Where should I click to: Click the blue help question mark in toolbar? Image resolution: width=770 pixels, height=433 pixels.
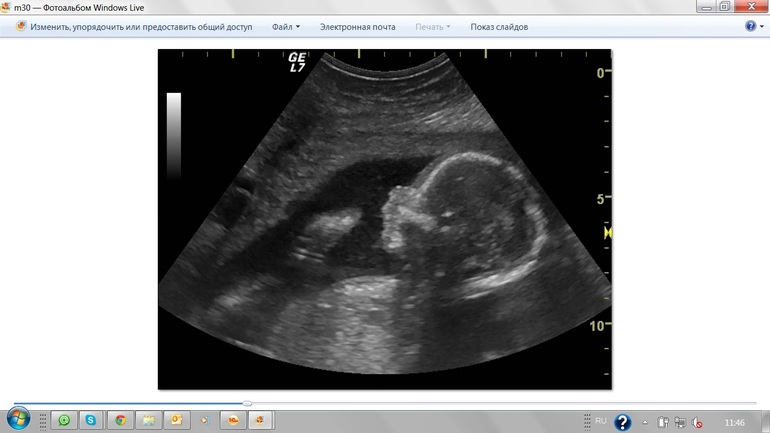coord(750,27)
